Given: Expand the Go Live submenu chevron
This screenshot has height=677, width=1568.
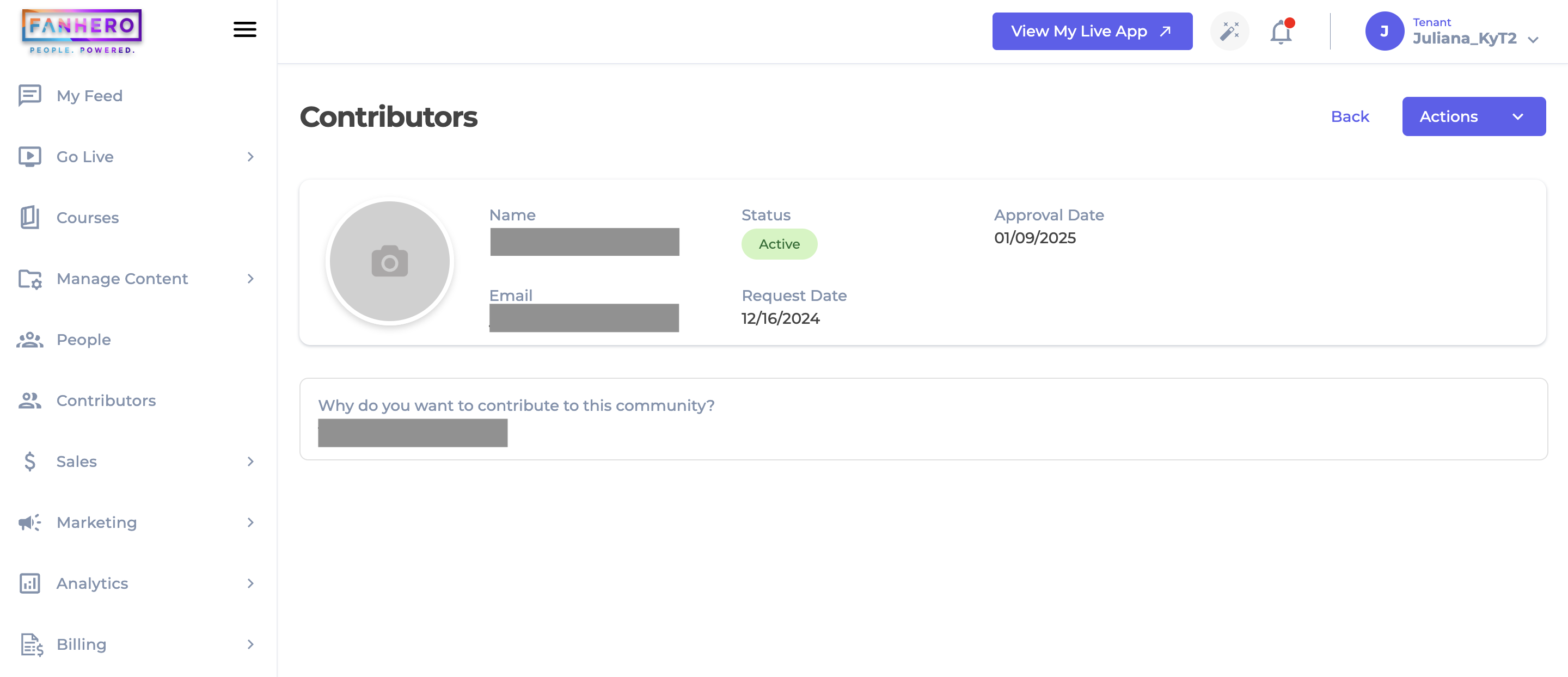Looking at the screenshot, I should click(250, 156).
